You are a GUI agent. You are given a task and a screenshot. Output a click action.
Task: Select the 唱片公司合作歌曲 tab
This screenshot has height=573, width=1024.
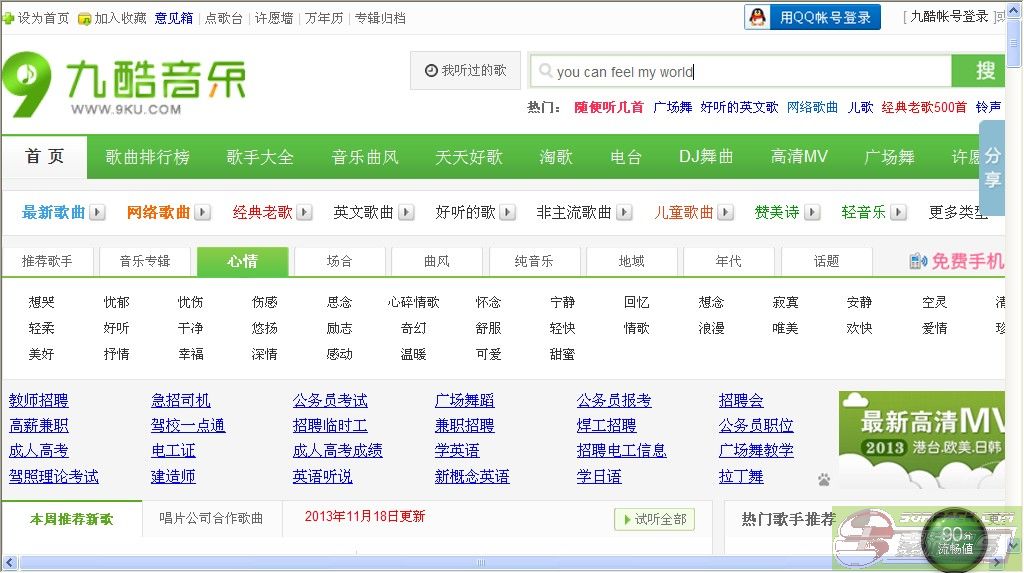211,518
